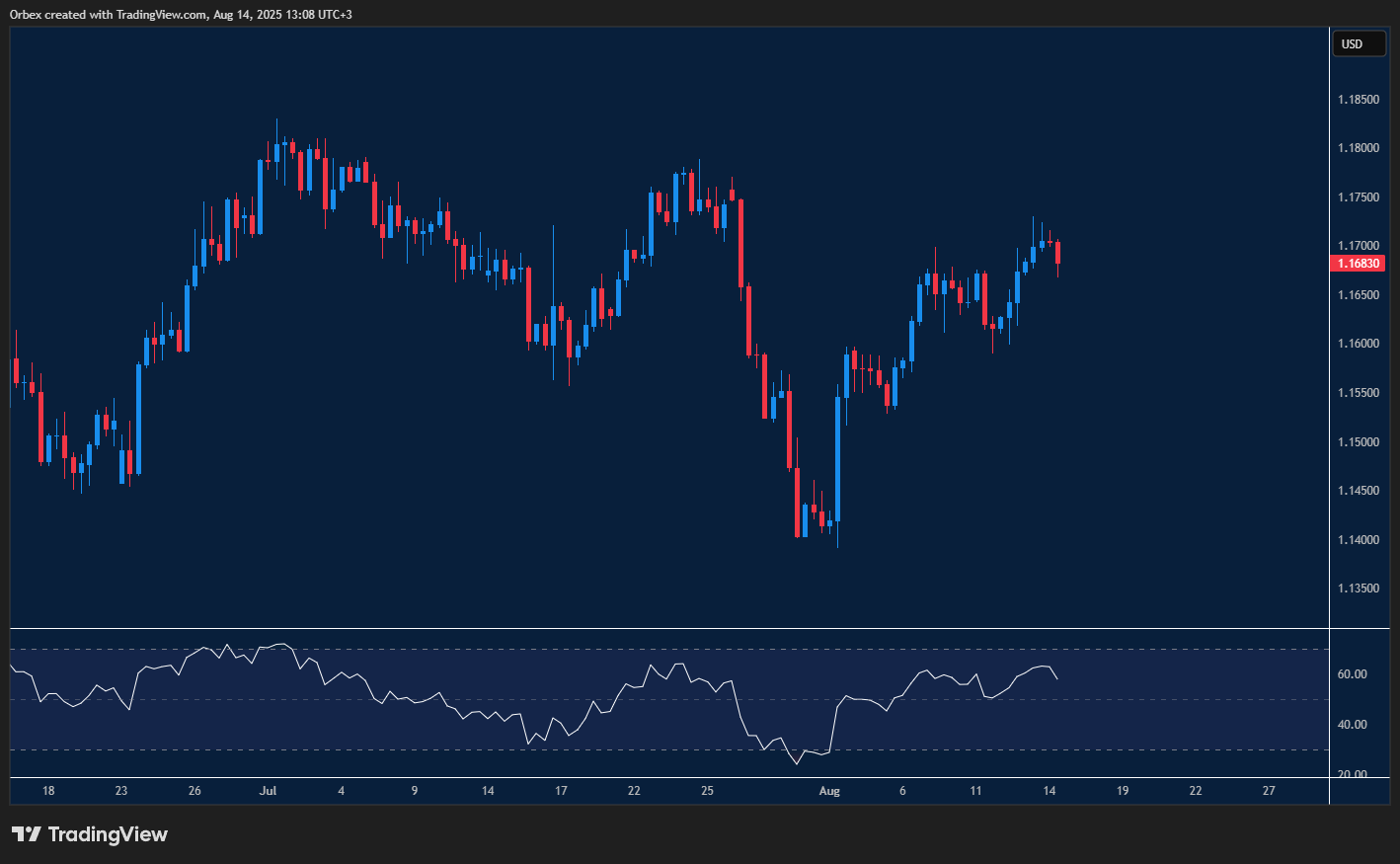Click the 40.00 RSI scale label
The height and width of the screenshot is (864, 1400).
[x=1352, y=725]
